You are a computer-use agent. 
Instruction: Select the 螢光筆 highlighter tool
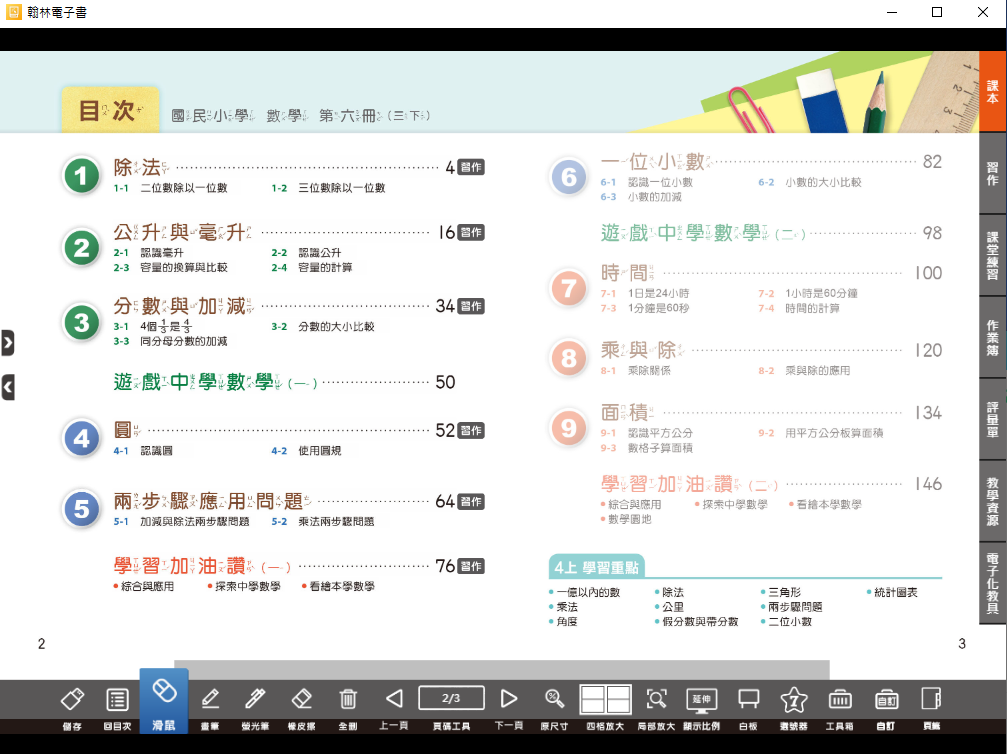(x=255, y=700)
